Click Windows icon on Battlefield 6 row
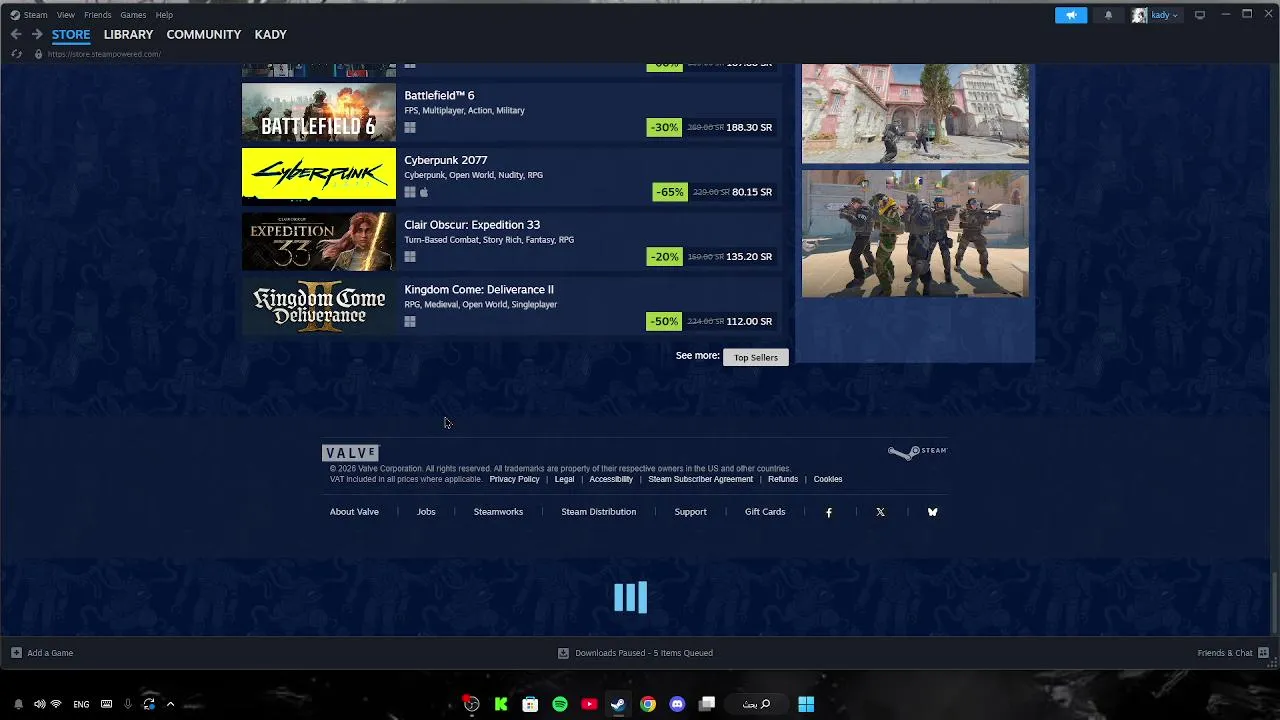Image resolution: width=1280 pixels, height=720 pixels. pyautogui.click(x=410, y=128)
